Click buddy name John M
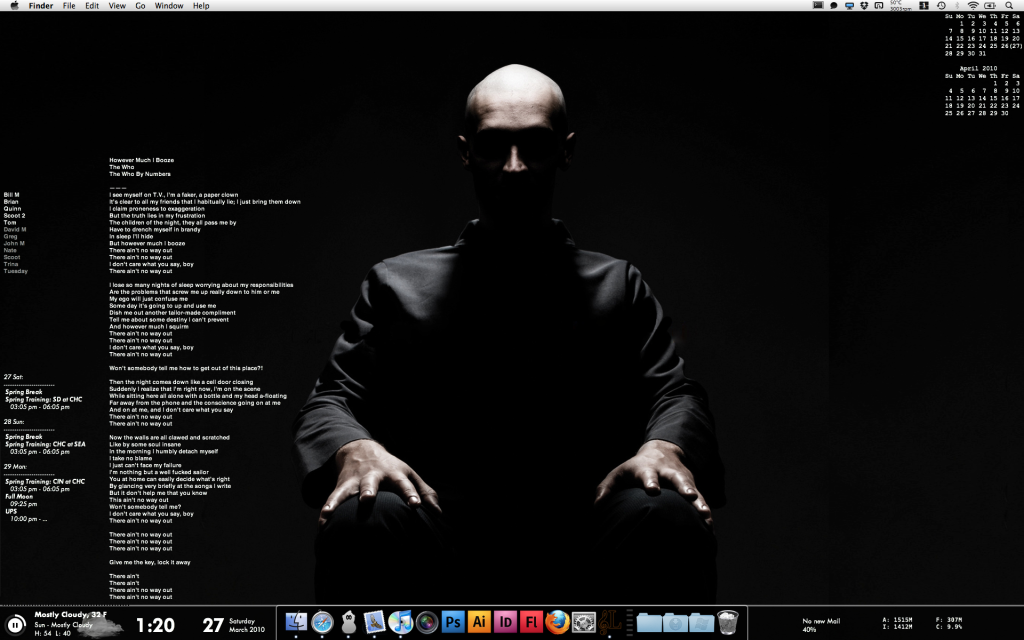1024x640 pixels. point(14,244)
